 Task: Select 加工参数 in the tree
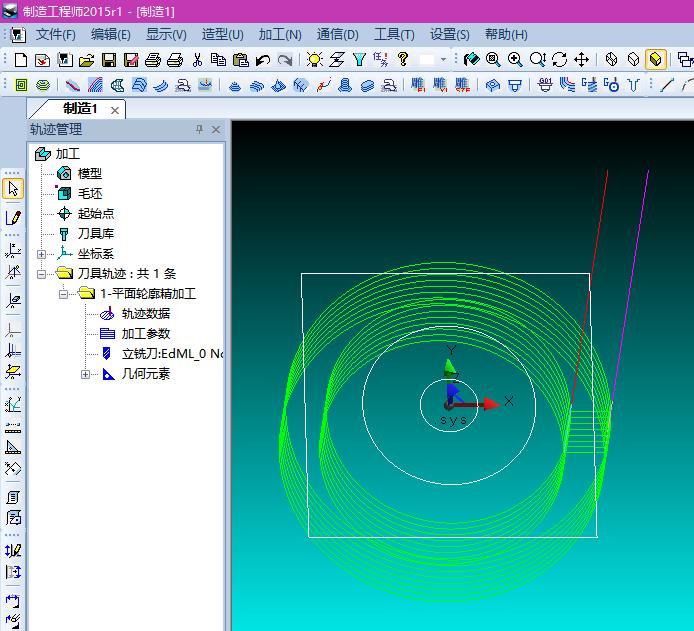[145, 334]
